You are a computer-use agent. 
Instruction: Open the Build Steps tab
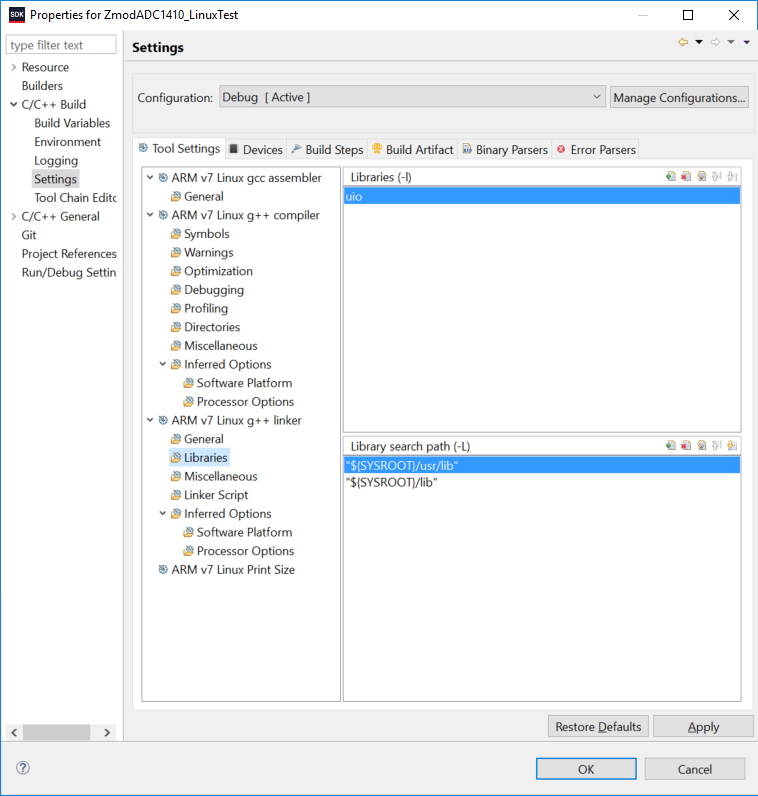pos(327,149)
